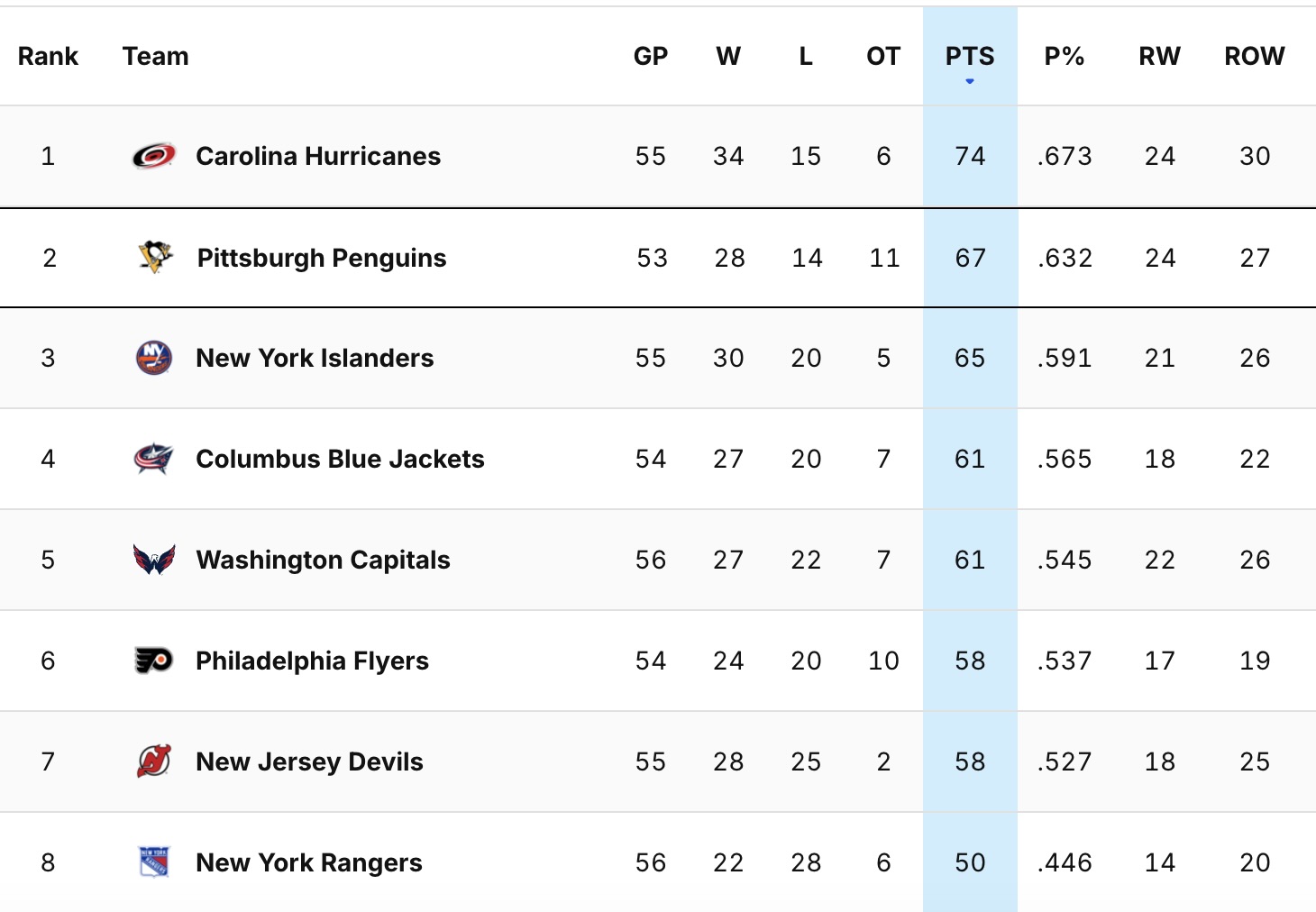Viewport: 1316px width, 912px height.
Task: Open the Pittsburgh Penguins team link
Action: (x=322, y=258)
